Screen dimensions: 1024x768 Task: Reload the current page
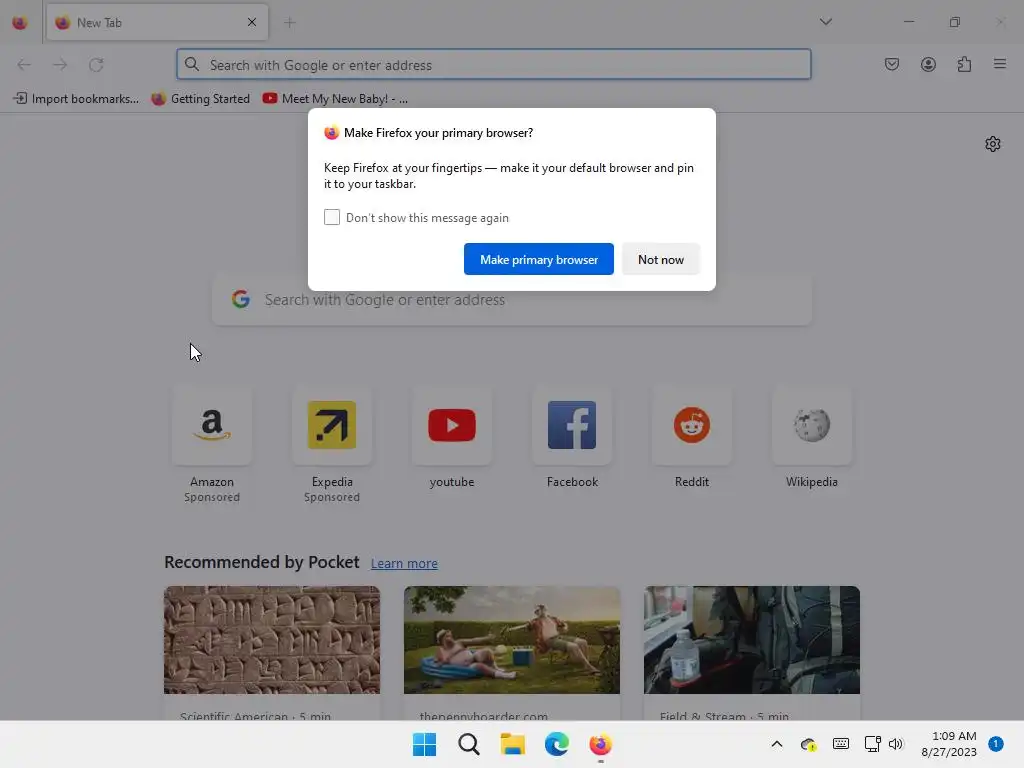coord(96,65)
